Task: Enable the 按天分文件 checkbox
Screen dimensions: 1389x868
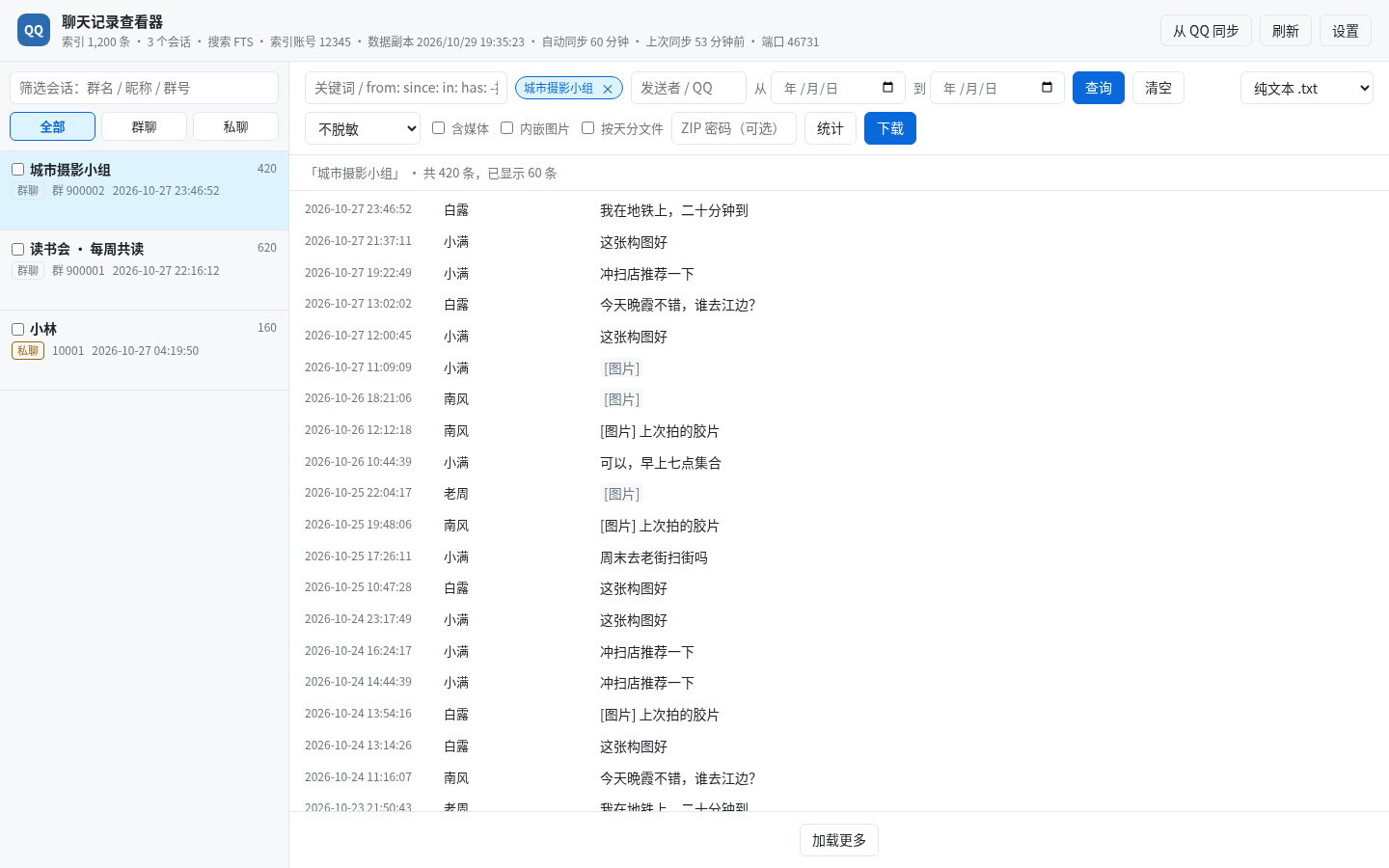Action: point(587,127)
